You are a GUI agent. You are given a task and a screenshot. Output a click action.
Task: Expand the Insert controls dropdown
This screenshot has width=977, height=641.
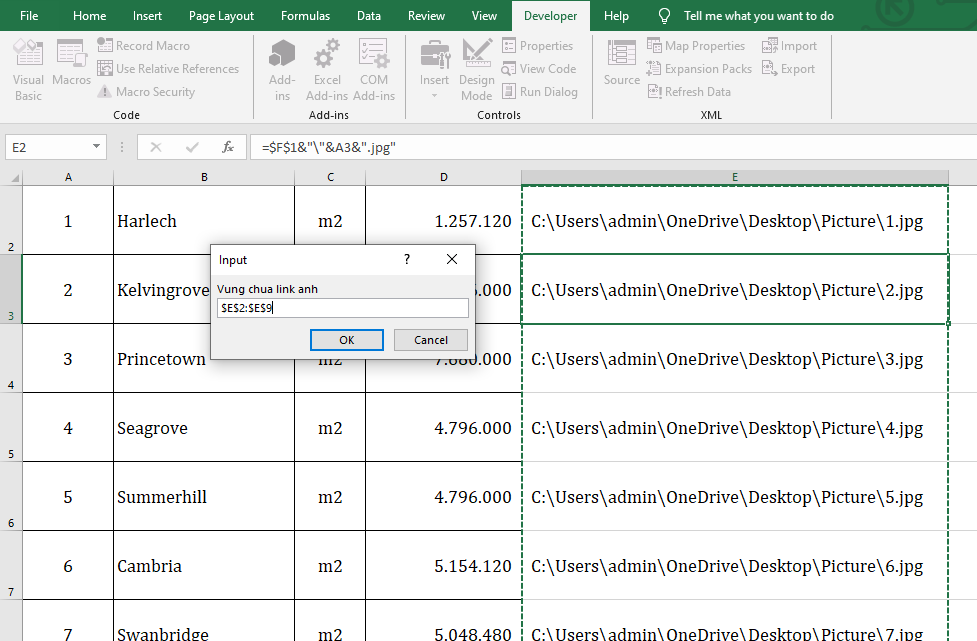pos(434,95)
